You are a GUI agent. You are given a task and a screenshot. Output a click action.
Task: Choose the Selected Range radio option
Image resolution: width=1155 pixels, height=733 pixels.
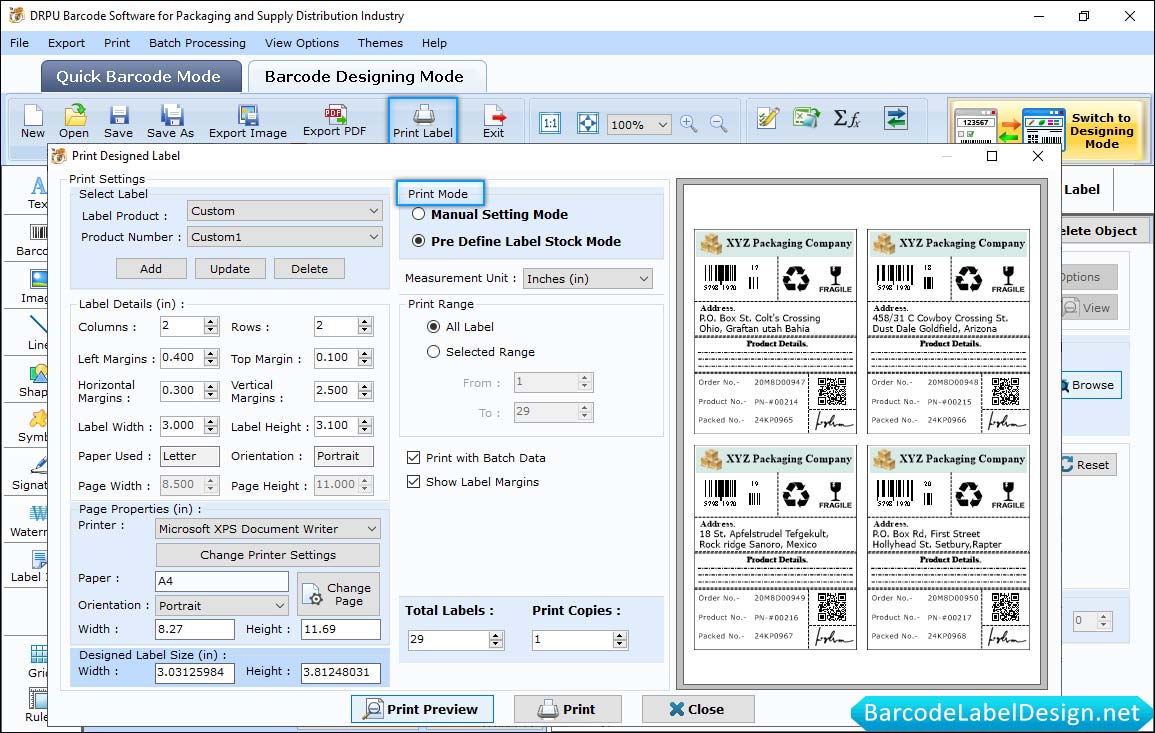[433, 351]
